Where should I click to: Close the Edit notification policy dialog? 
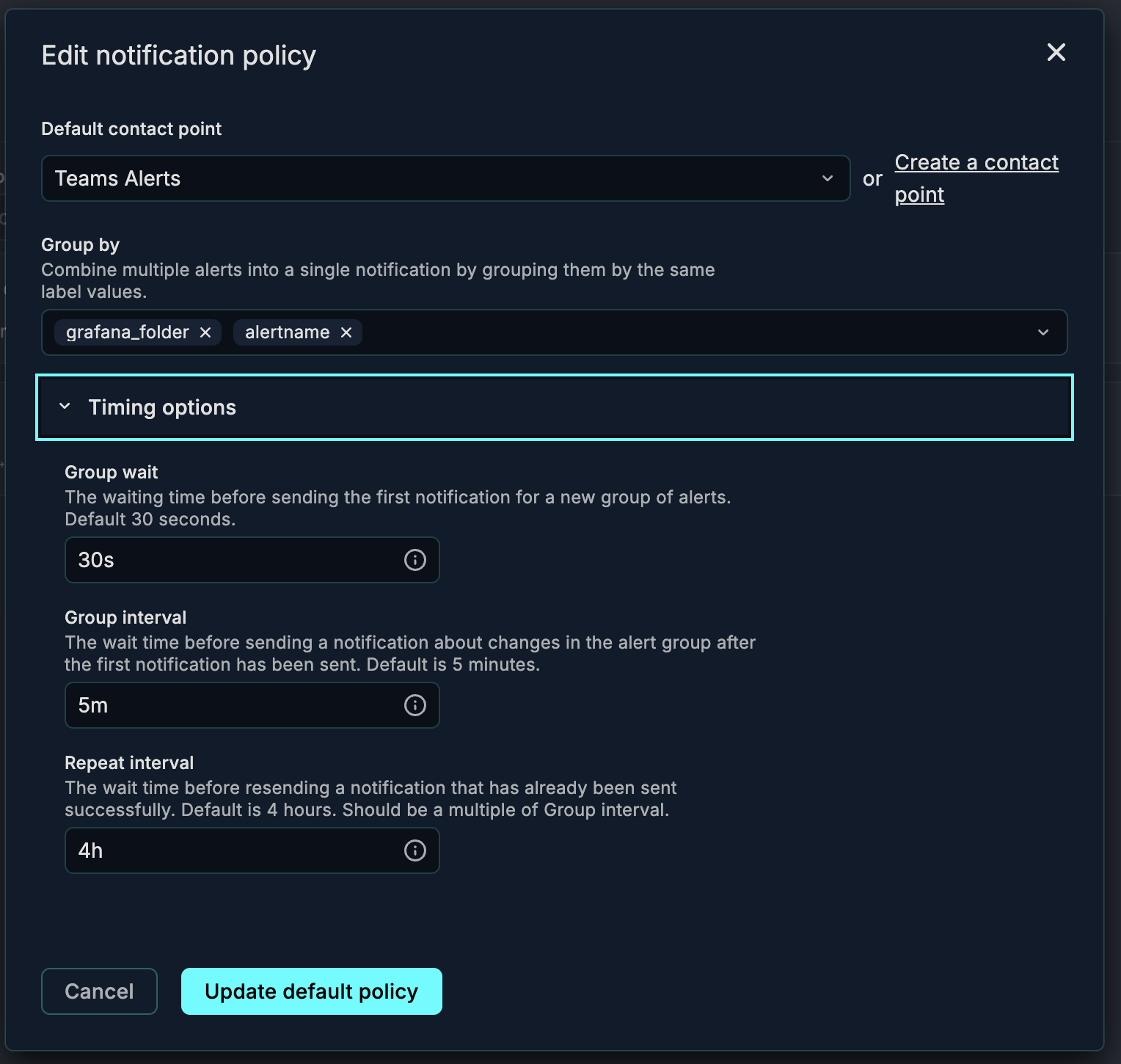click(x=1056, y=52)
